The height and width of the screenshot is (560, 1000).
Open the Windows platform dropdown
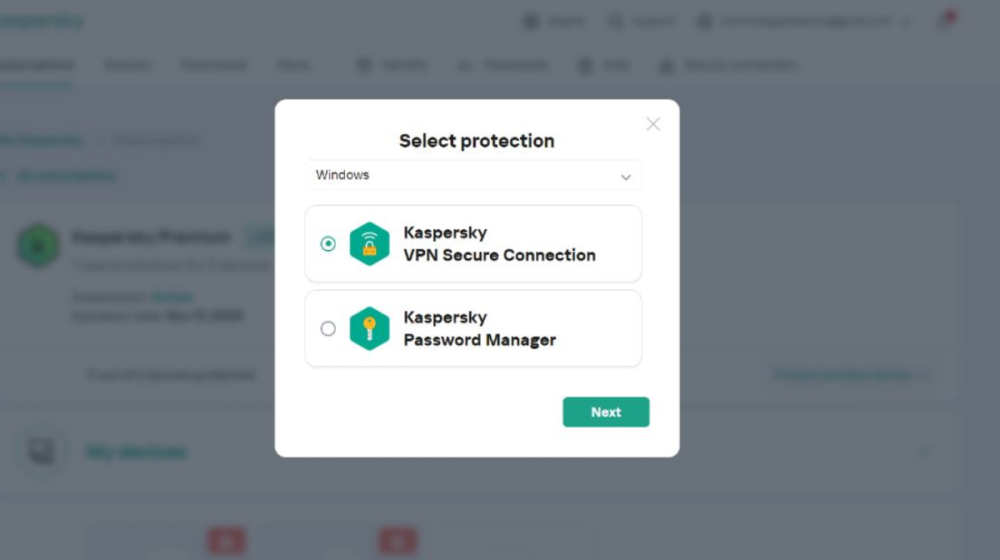click(473, 176)
